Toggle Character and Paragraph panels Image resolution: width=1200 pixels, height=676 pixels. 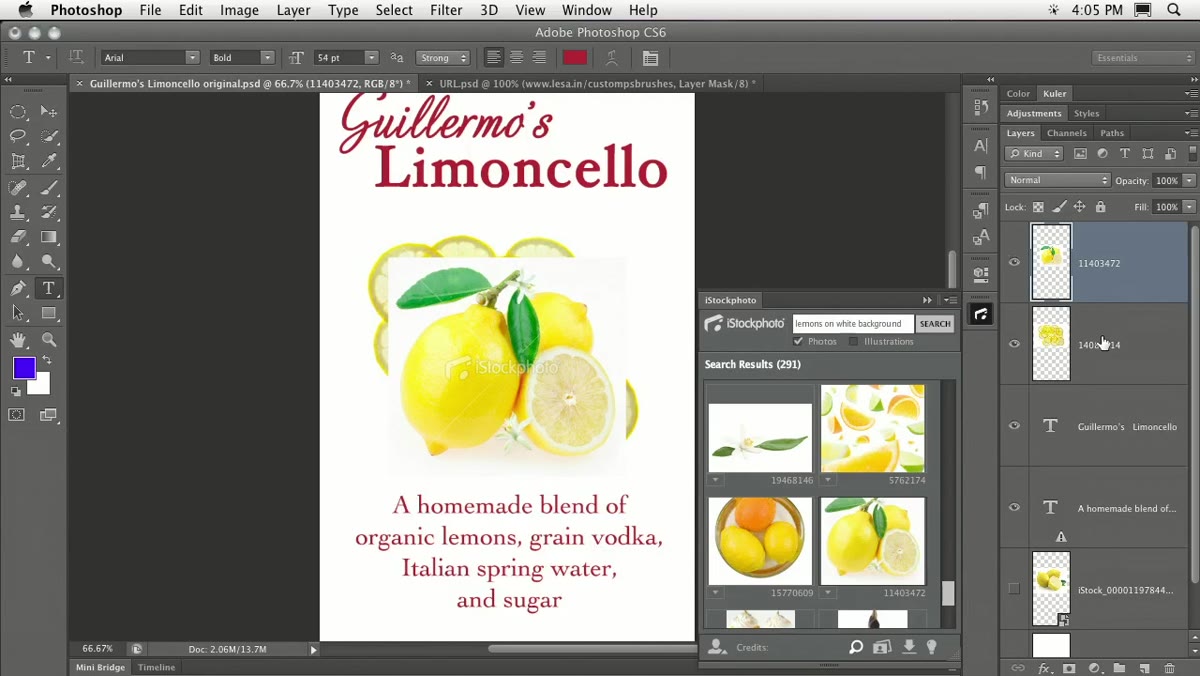pos(651,58)
